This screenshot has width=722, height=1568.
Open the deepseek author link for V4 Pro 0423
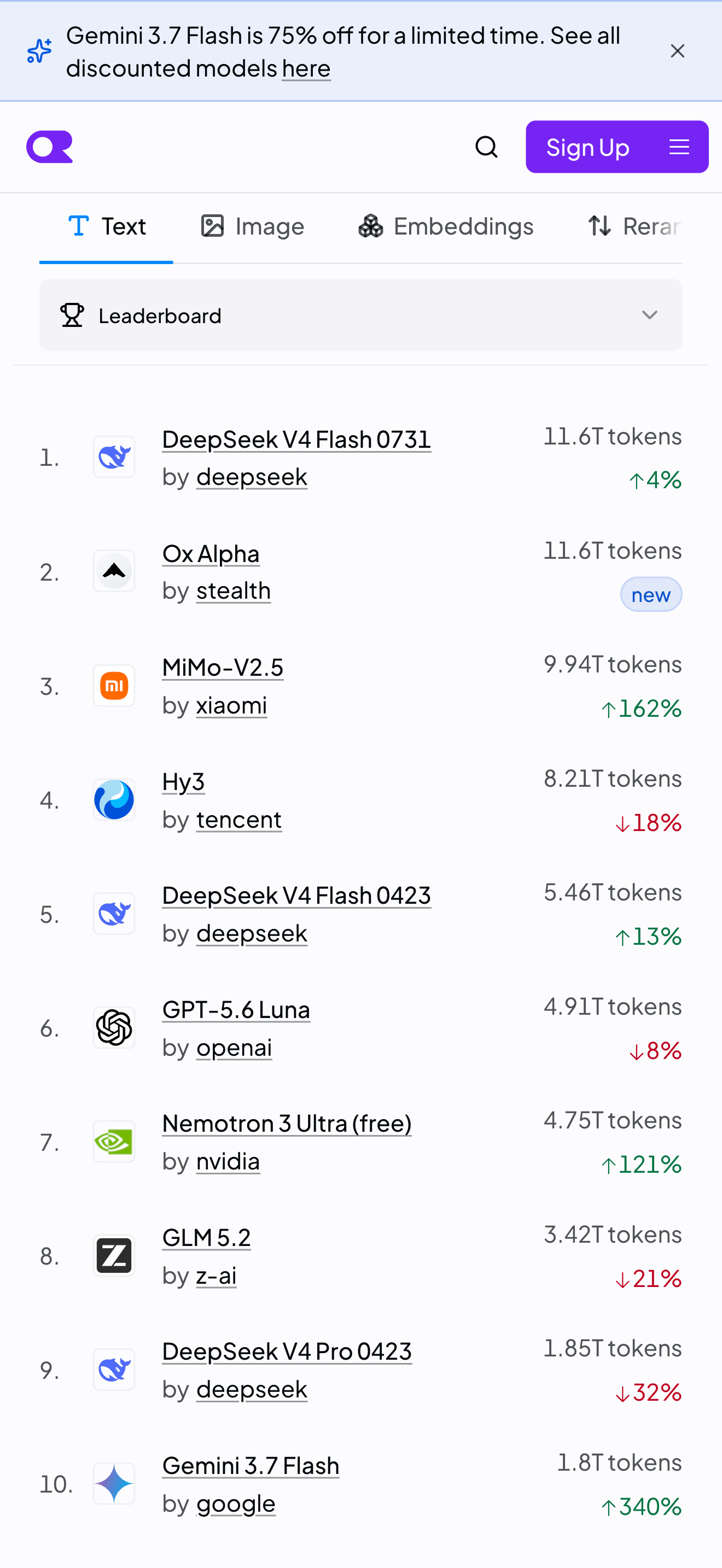(x=252, y=1389)
